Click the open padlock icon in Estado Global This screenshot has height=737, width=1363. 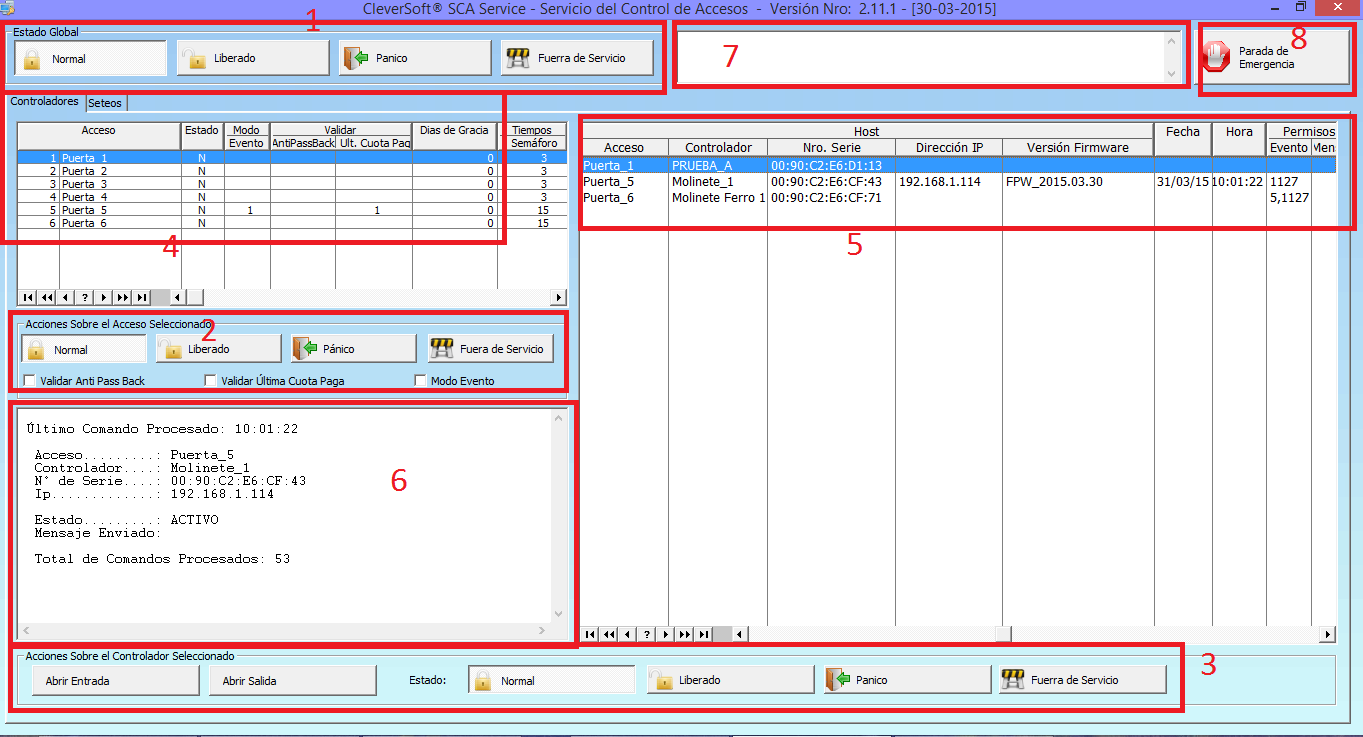[194, 59]
